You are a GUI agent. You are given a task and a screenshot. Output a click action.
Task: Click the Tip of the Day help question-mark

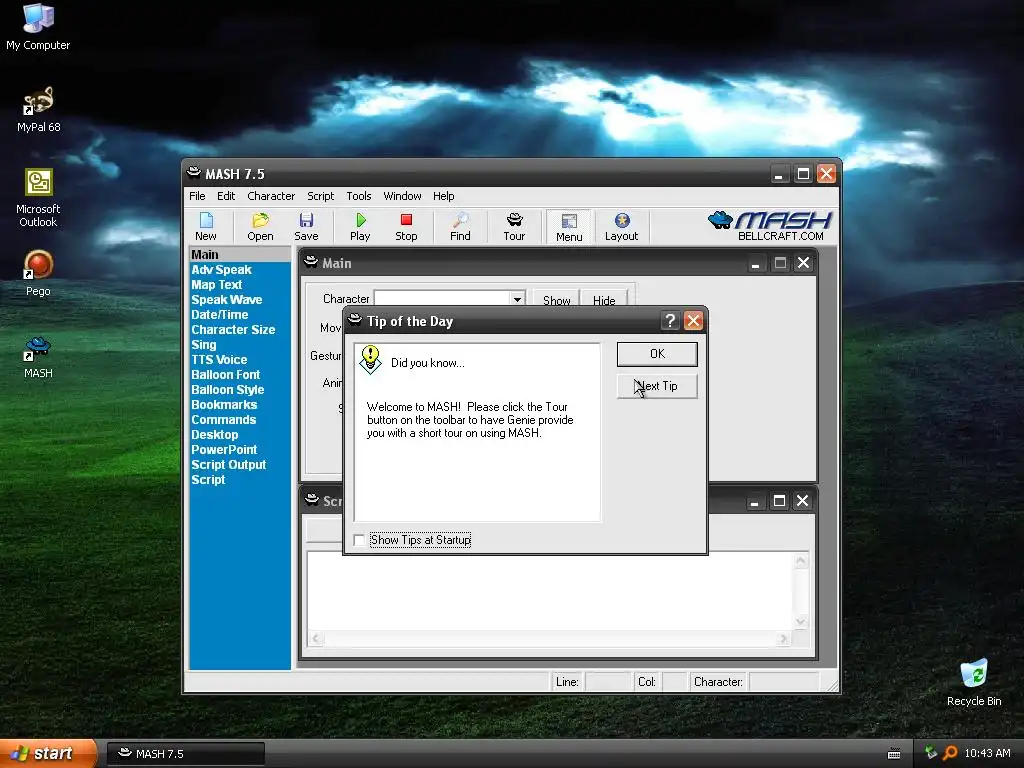670,321
